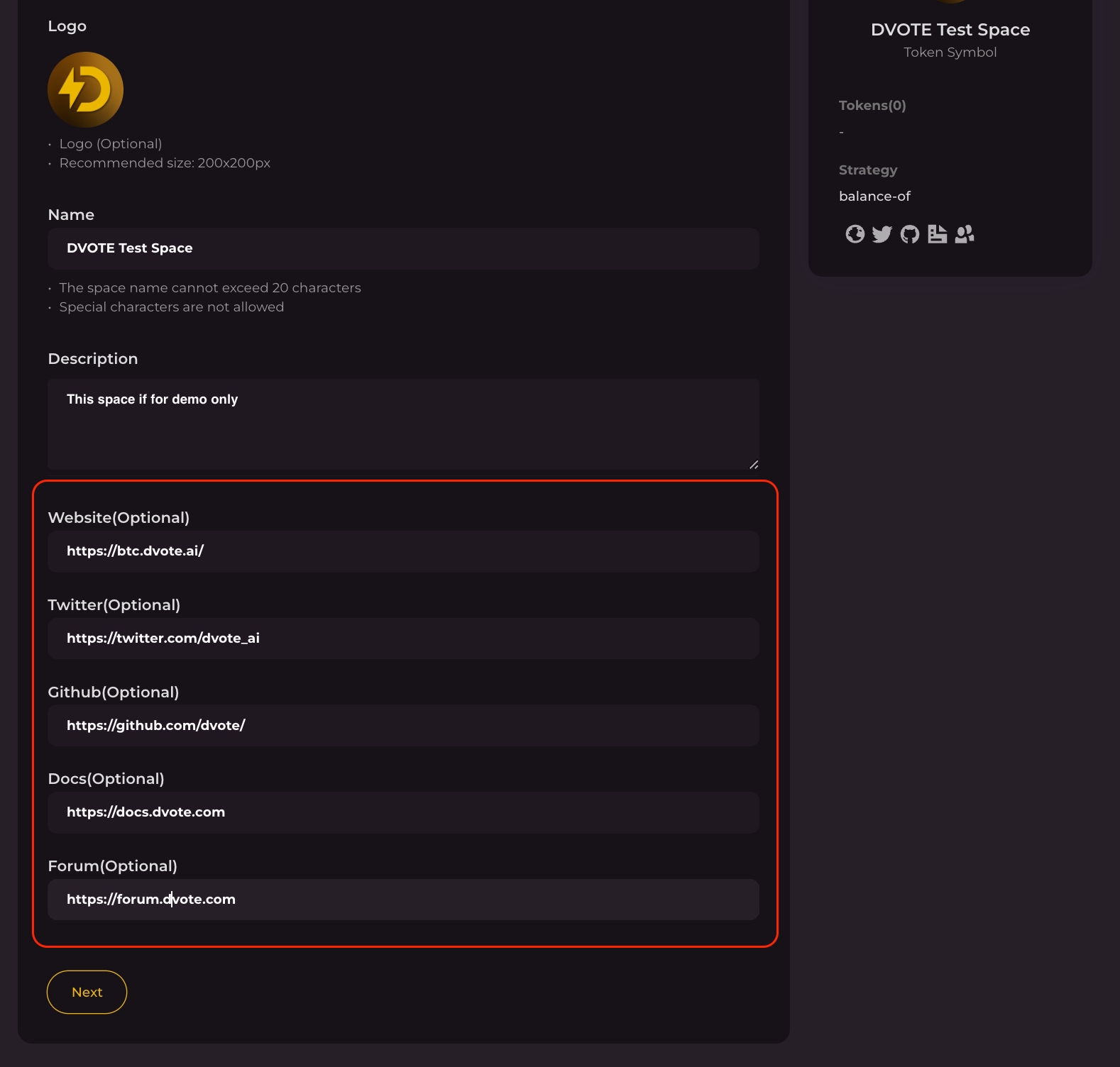
Task: Grab the Description textarea resize handle
Action: click(x=754, y=465)
